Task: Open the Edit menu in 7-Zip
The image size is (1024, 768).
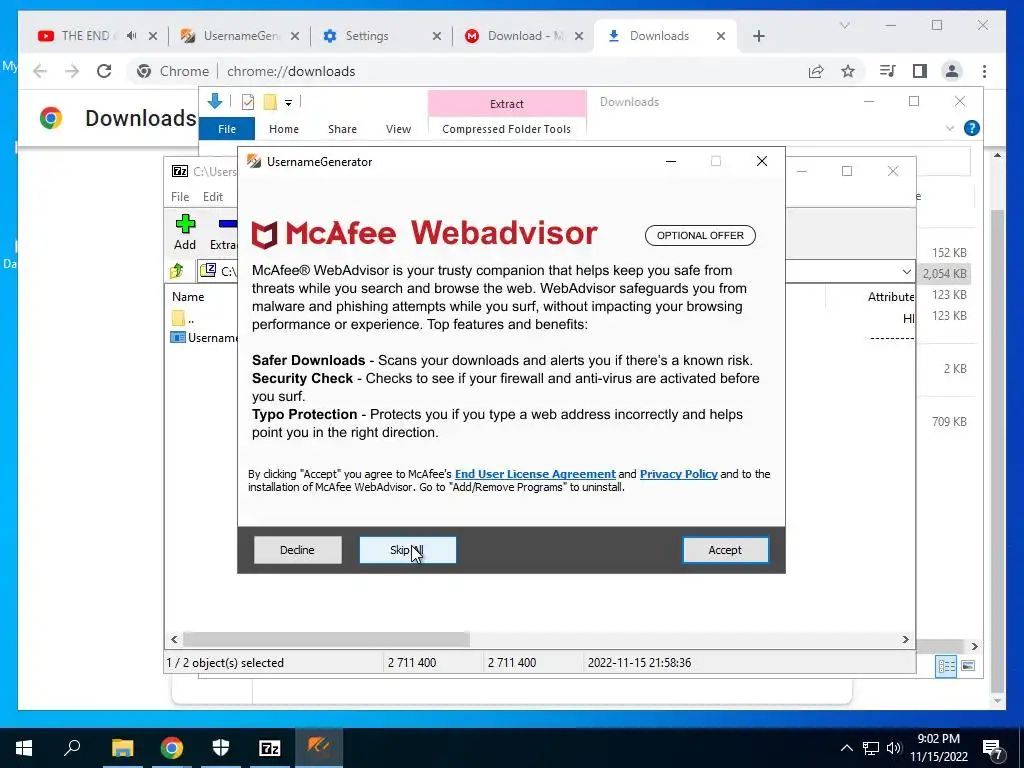Action: [x=213, y=197]
